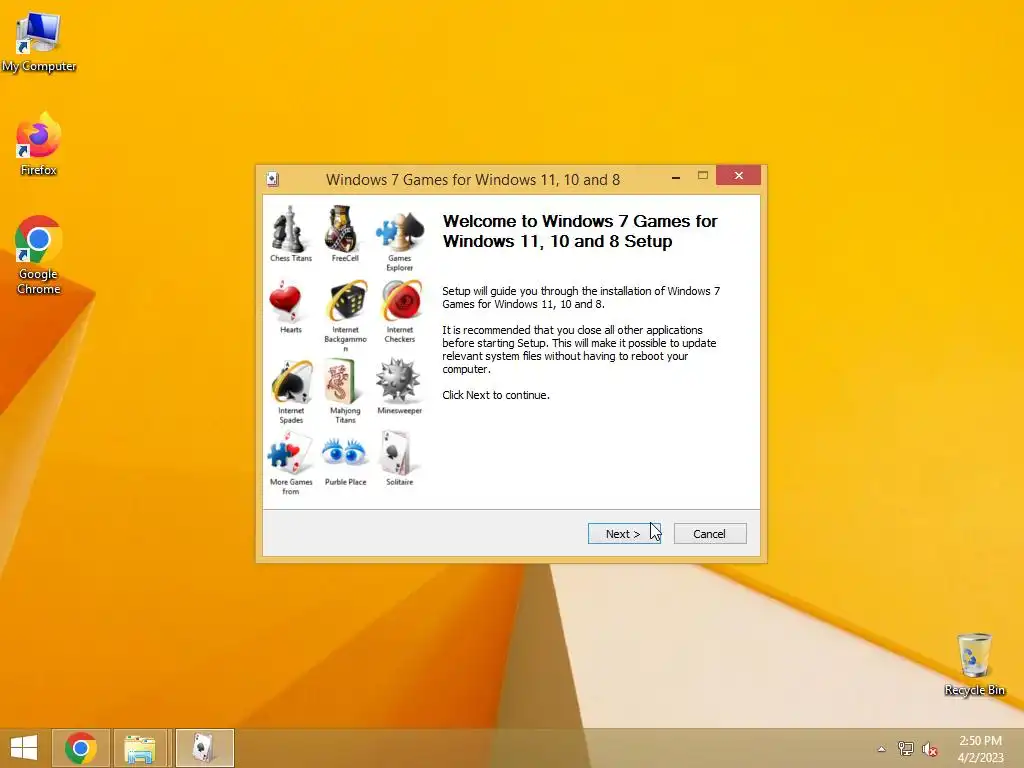Click the disabled maximize button

tap(703, 176)
